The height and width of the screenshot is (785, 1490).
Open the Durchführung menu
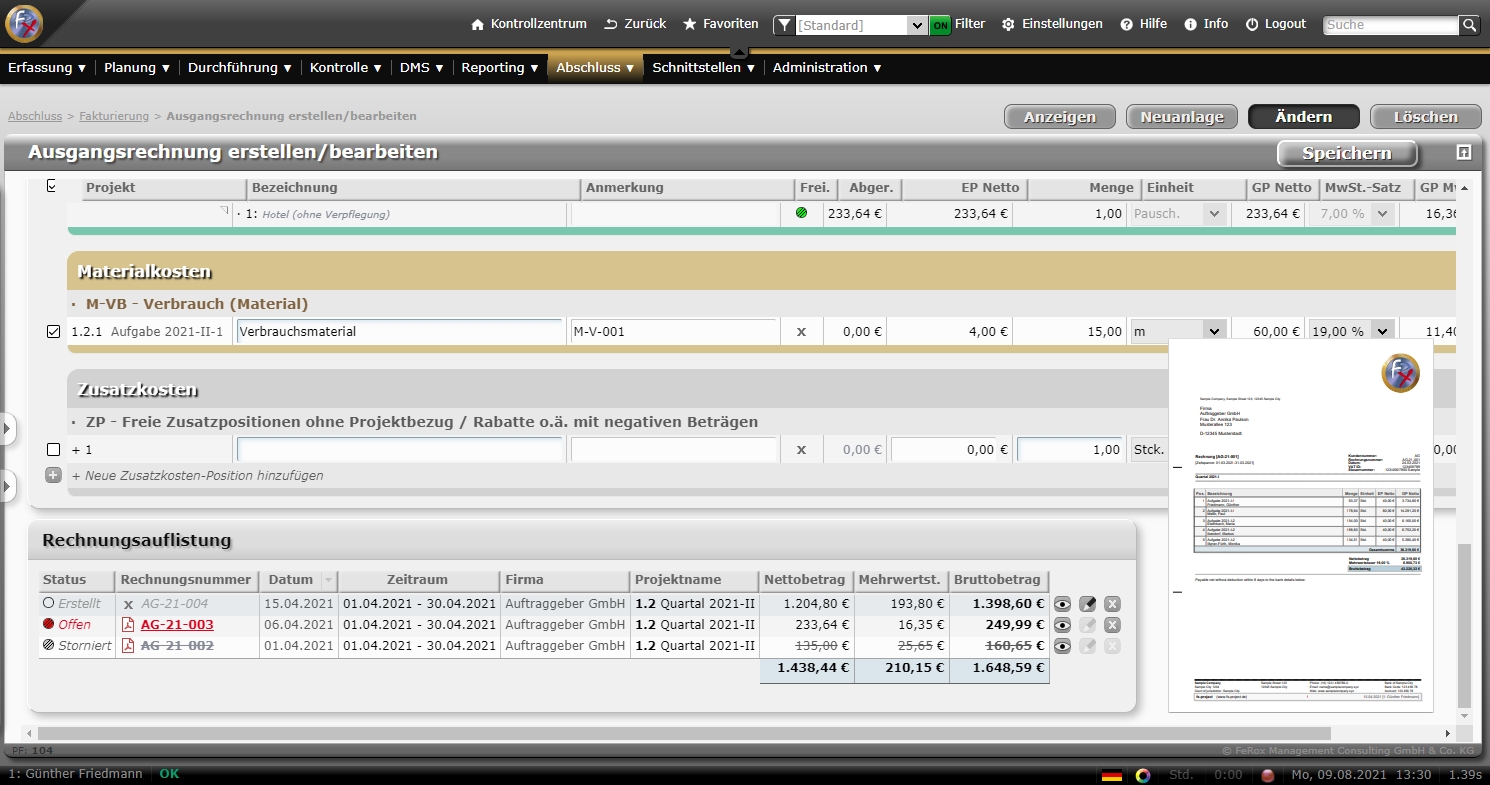[x=240, y=68]
